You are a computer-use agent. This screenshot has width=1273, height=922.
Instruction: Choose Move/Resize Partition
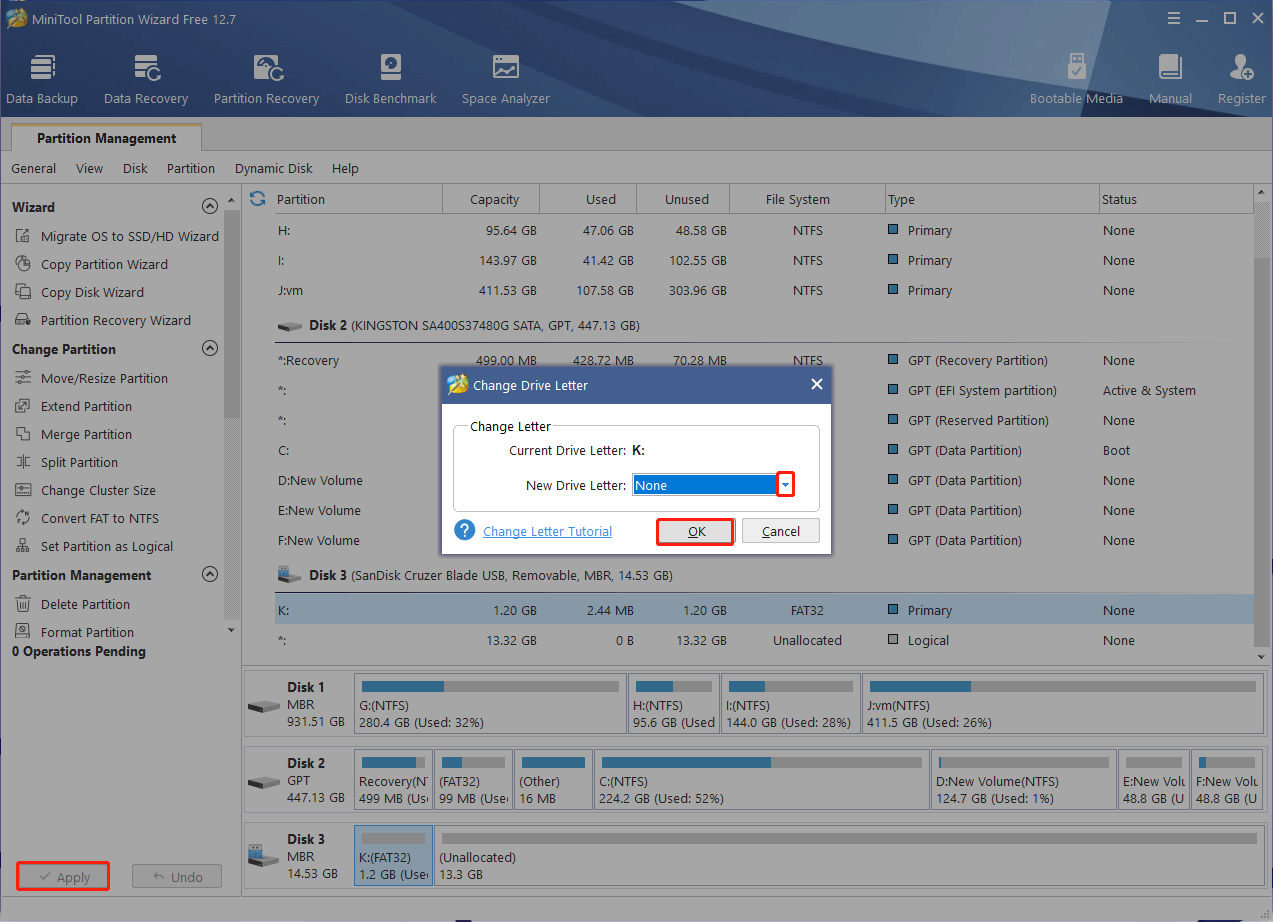92,379
